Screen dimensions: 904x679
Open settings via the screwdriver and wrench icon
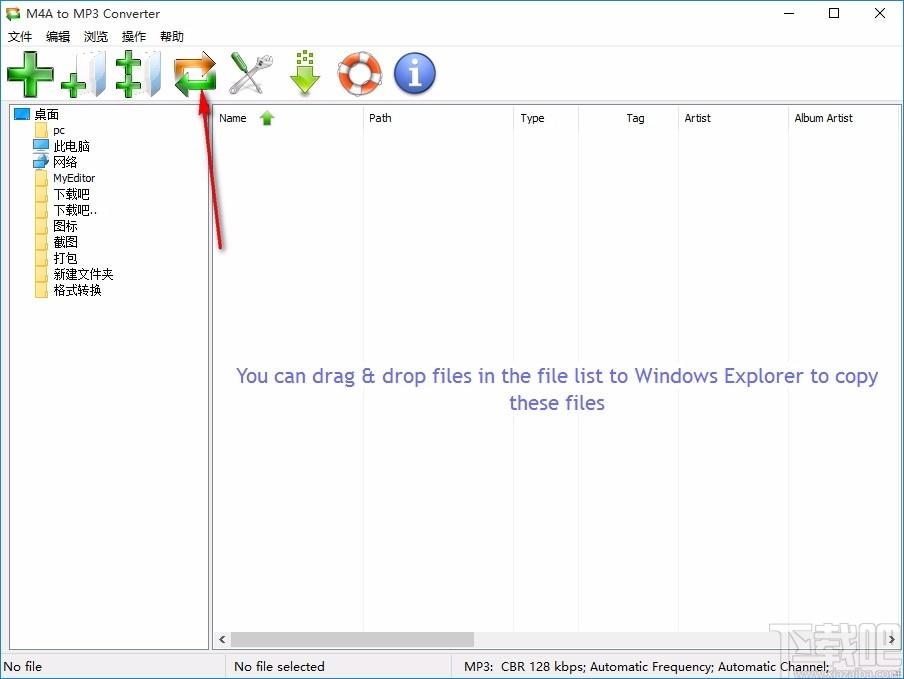coord(250,74)
